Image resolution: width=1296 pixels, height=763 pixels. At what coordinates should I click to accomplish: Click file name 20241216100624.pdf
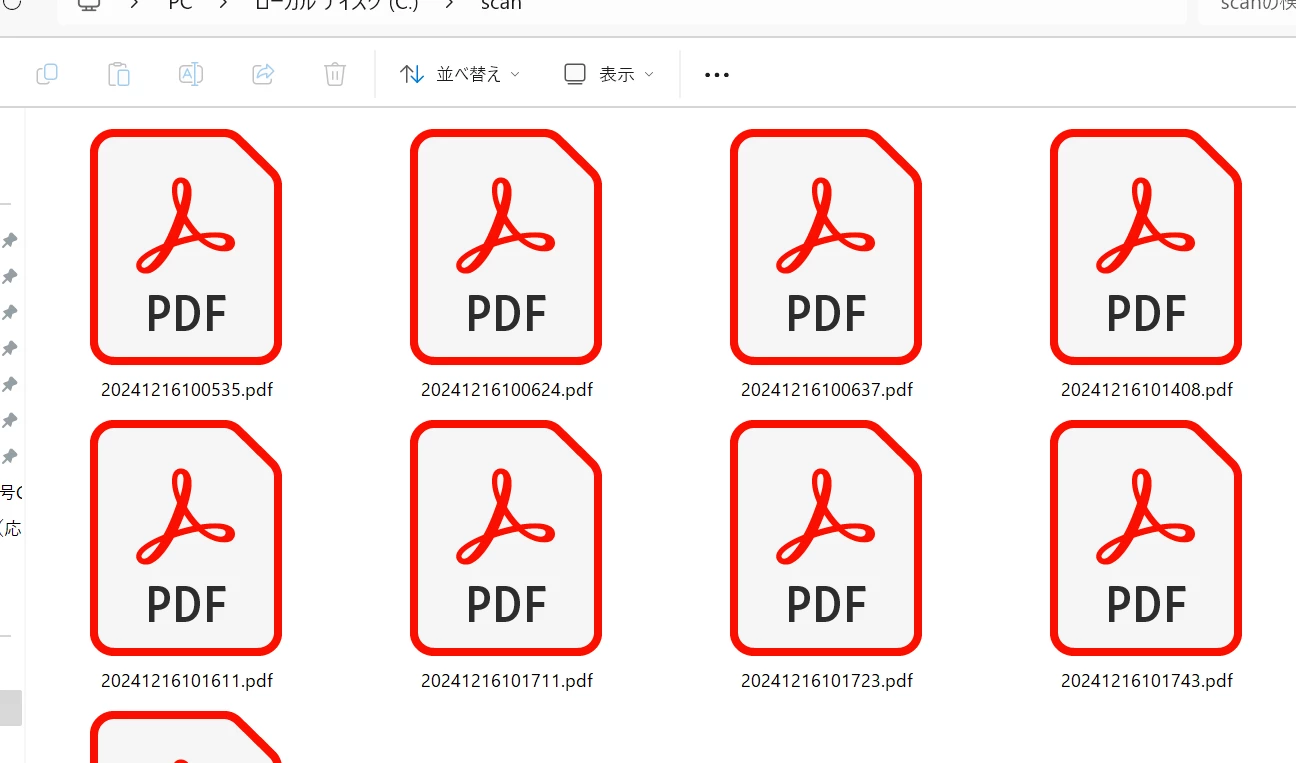[x=507, y=390]
